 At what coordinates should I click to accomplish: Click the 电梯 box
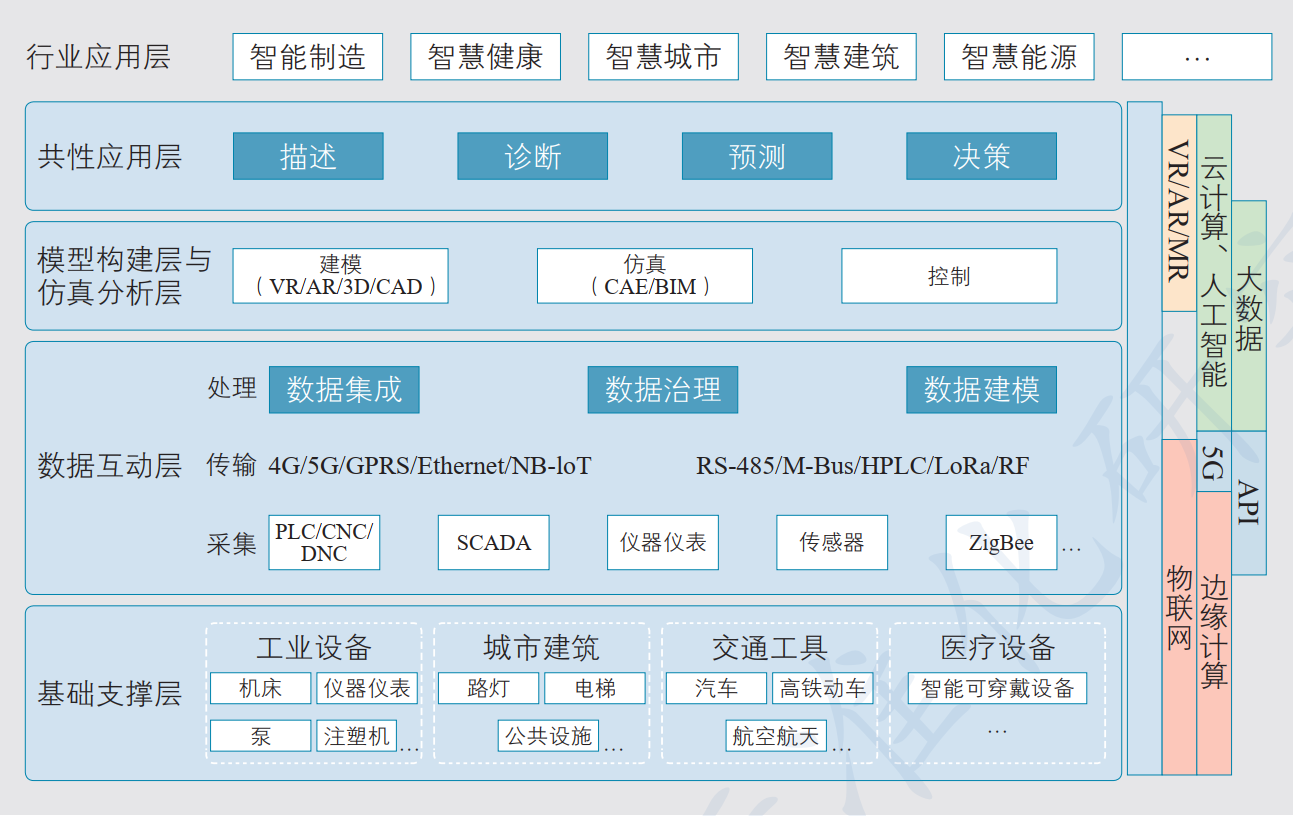(x=595, y=688)
